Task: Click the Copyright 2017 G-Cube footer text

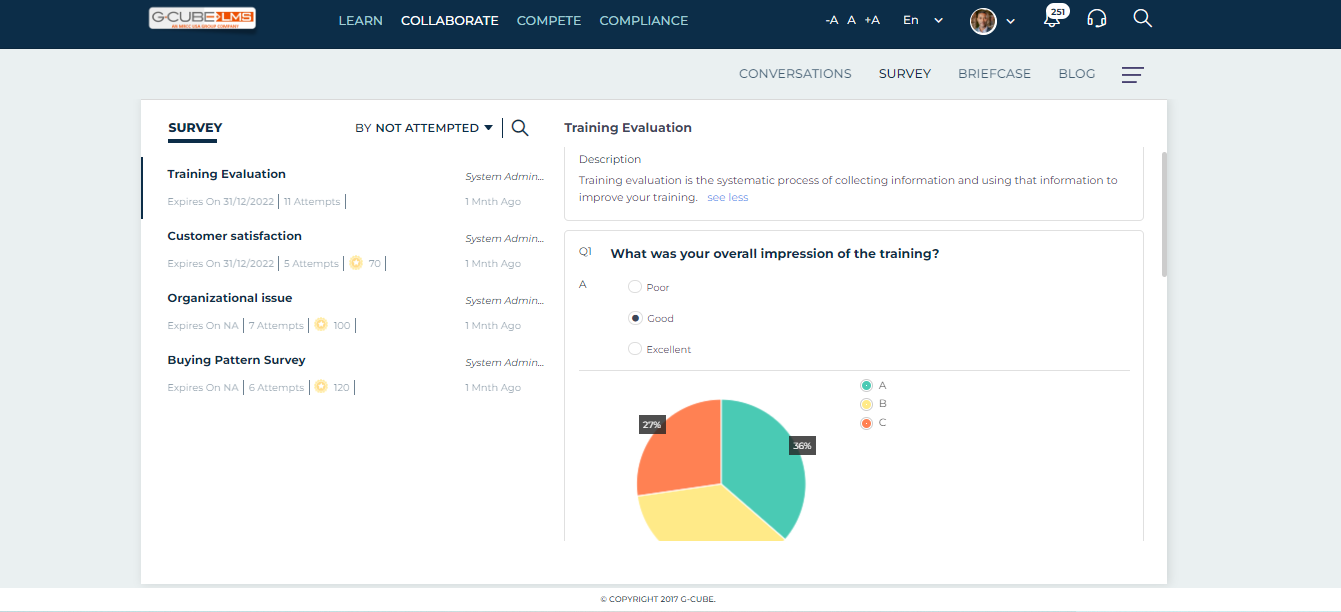Action: [658, 600]
